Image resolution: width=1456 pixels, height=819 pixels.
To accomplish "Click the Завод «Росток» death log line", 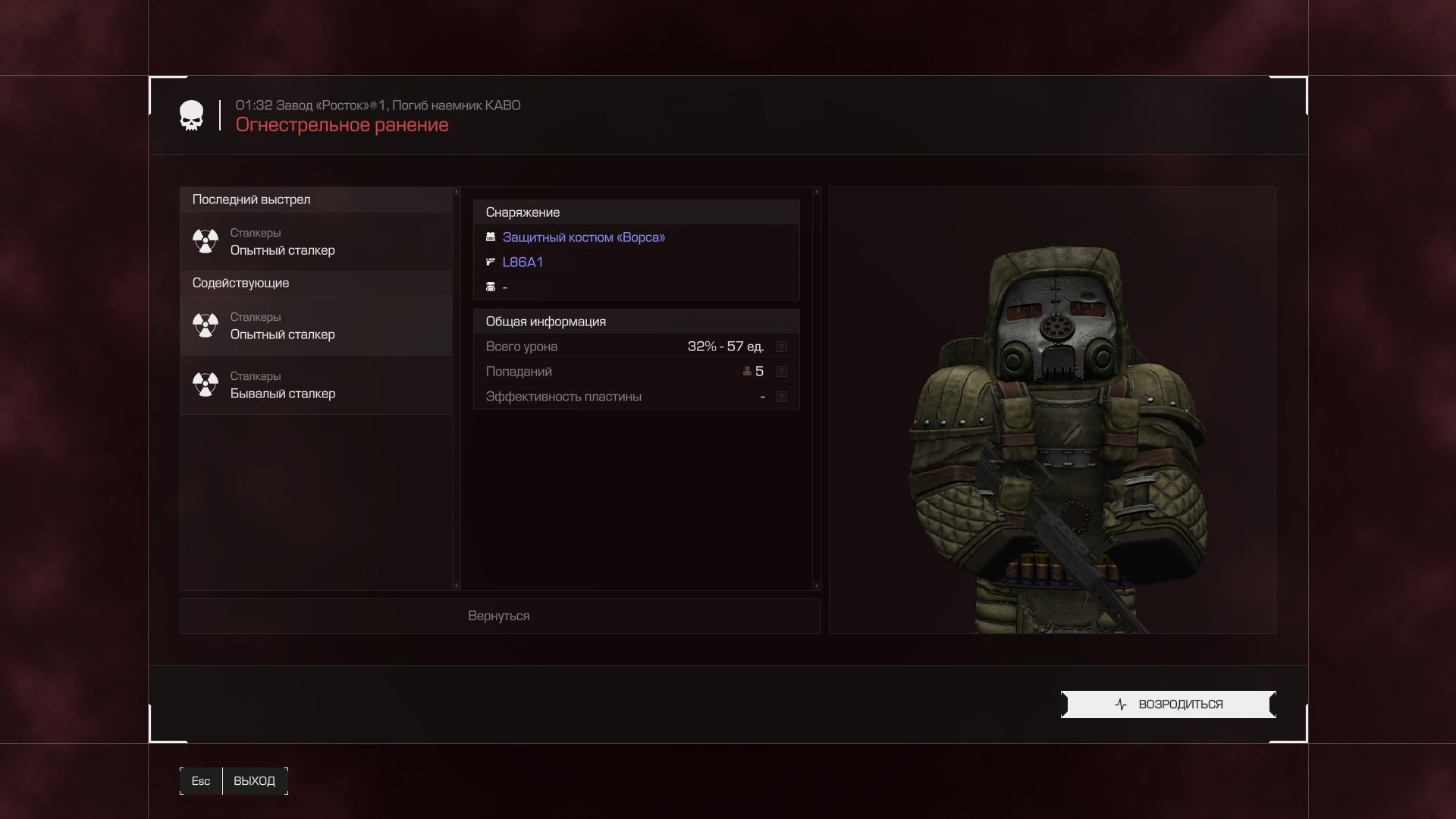I will tap(378, 105).
